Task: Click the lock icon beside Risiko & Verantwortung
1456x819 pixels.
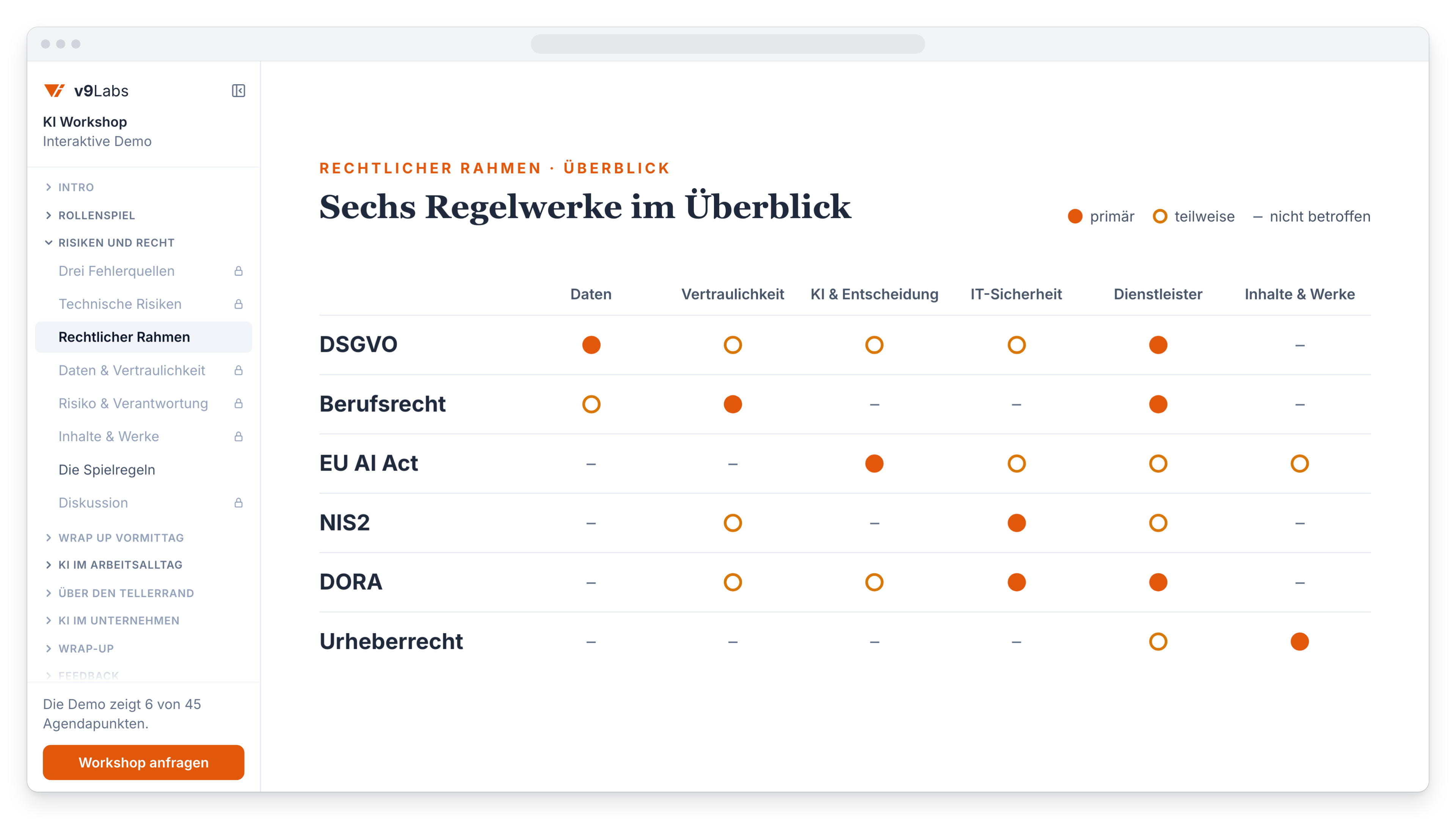Action: point(238,403)
